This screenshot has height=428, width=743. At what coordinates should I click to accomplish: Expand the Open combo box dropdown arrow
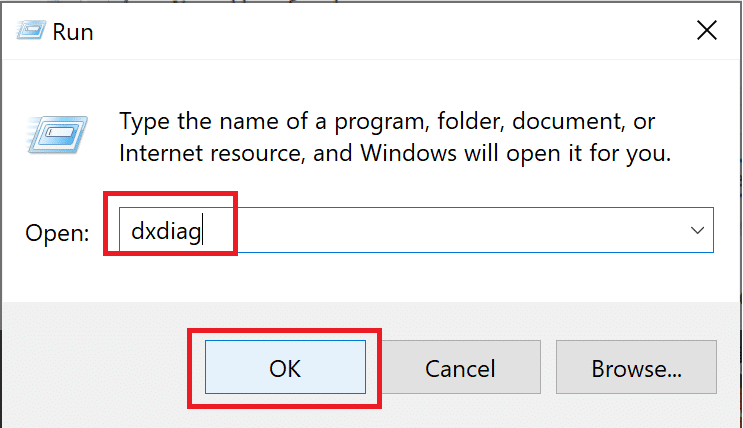point(697,232)
